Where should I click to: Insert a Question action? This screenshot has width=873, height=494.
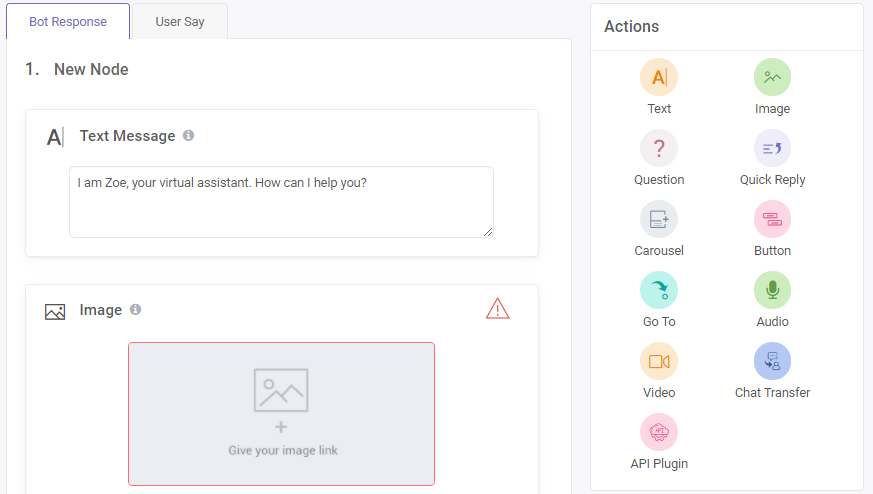pyautogui.click(x=659, y=149)
